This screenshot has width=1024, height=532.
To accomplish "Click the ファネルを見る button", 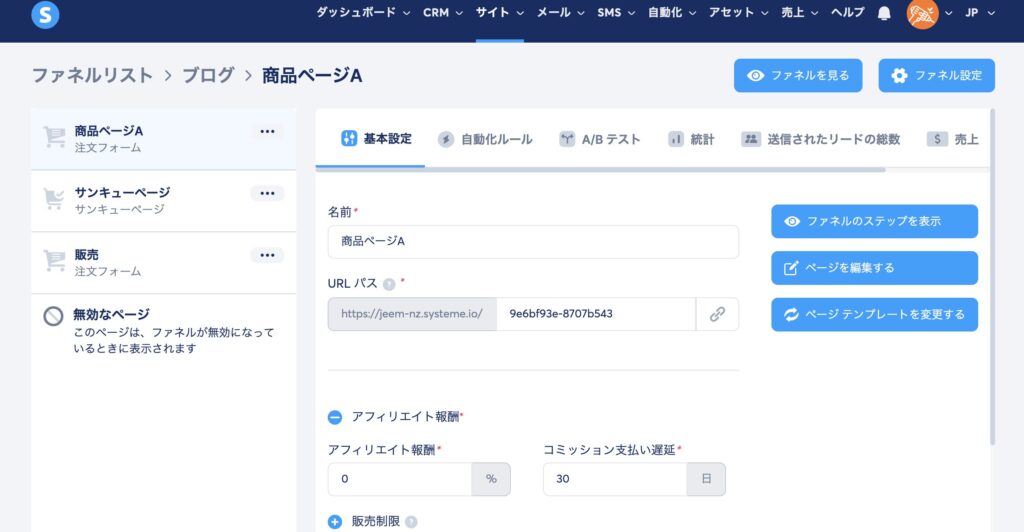I will pos(798,76).
